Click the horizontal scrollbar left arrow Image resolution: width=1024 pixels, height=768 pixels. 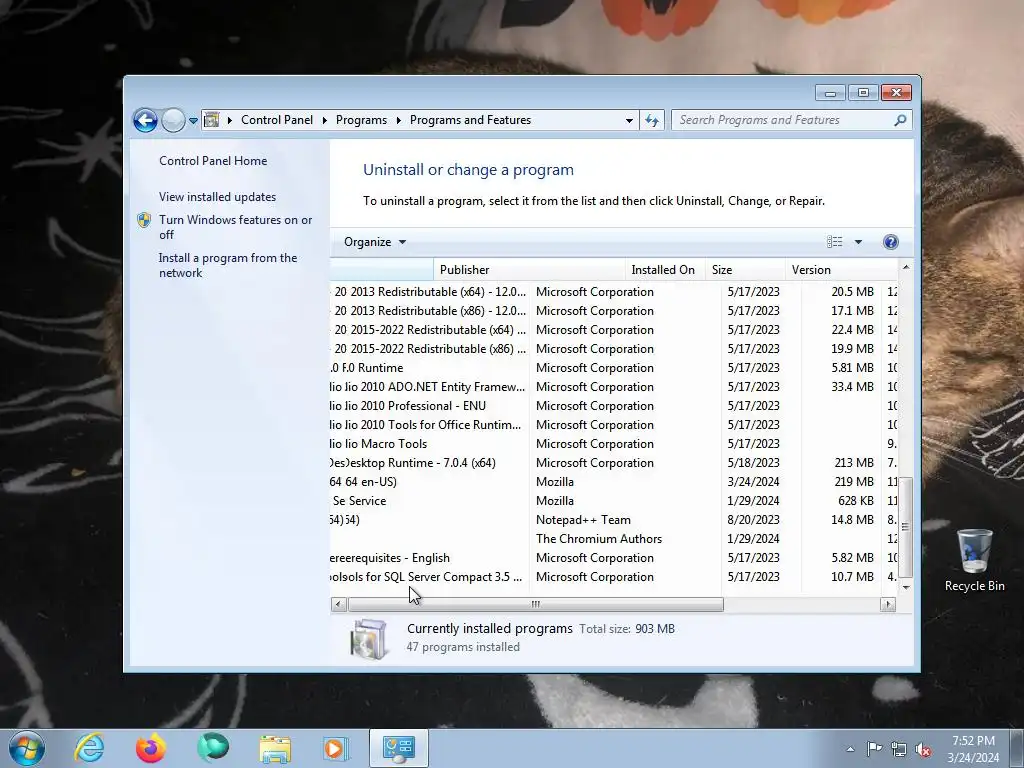tap(338, 604)
